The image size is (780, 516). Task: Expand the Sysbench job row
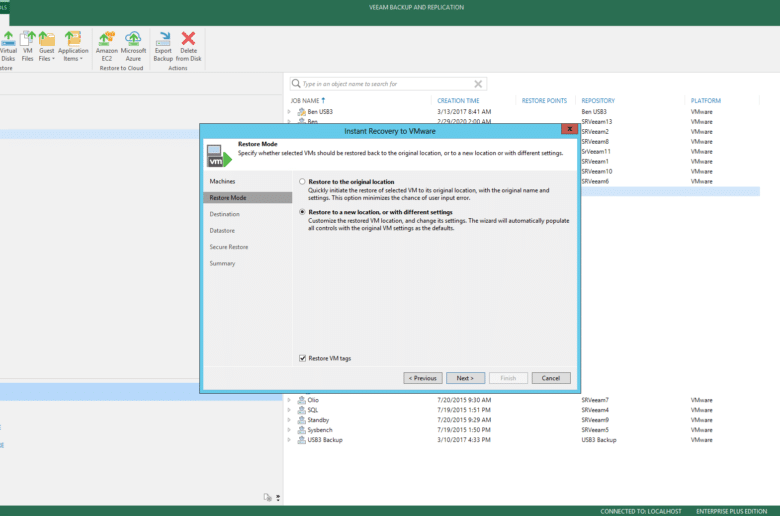[289, 430]
